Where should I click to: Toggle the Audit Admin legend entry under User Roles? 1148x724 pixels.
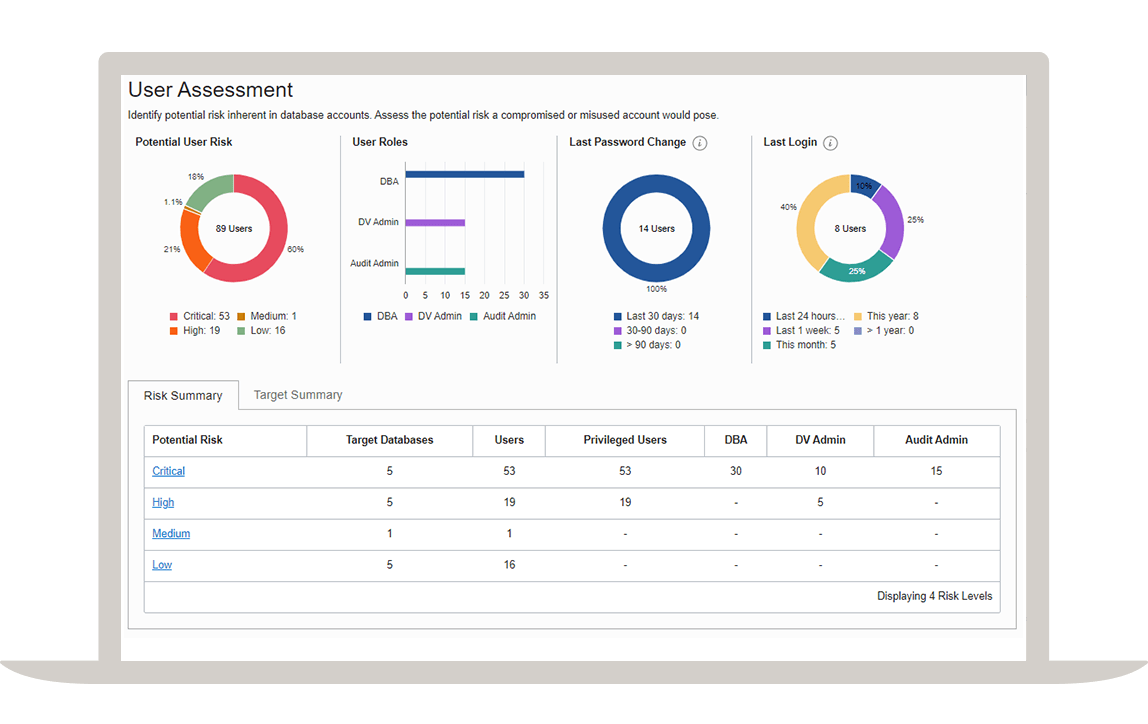tap(502, 316)
